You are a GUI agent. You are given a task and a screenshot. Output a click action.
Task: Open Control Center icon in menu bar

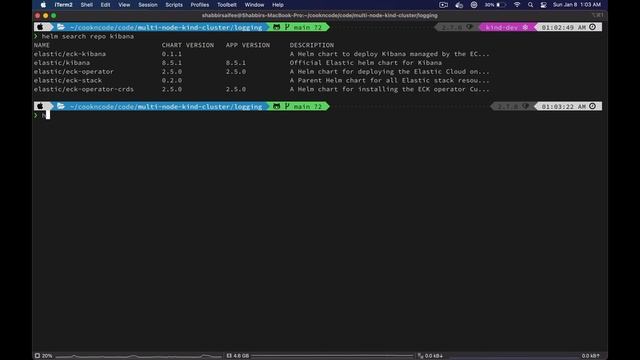pos(543,5)
